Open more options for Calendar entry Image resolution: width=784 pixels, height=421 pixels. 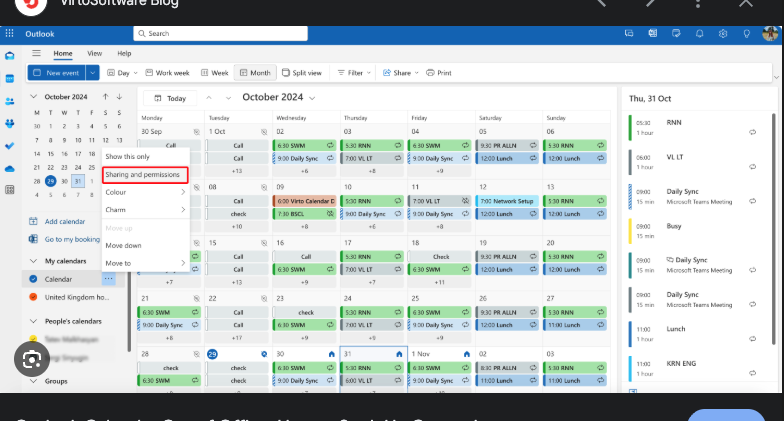pos(108,278)
